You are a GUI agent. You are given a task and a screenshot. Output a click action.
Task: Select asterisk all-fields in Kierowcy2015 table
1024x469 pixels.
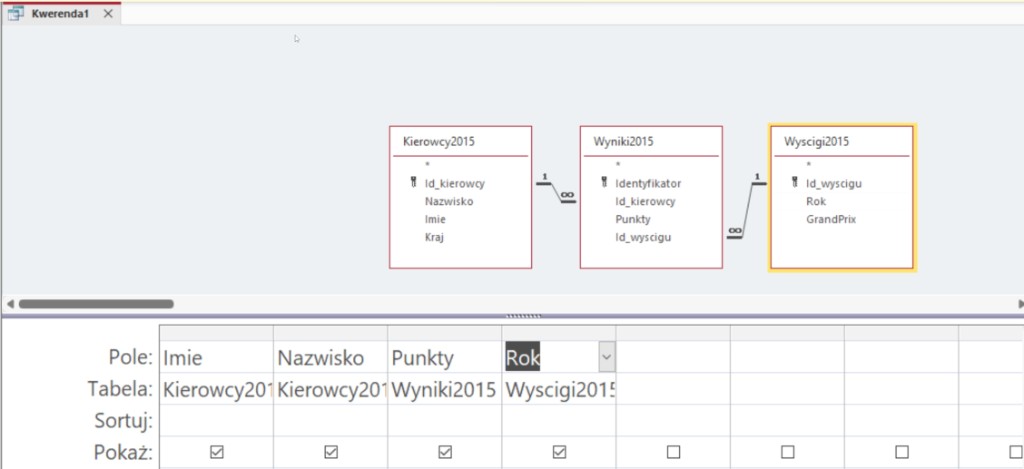(x=427, y=165)
